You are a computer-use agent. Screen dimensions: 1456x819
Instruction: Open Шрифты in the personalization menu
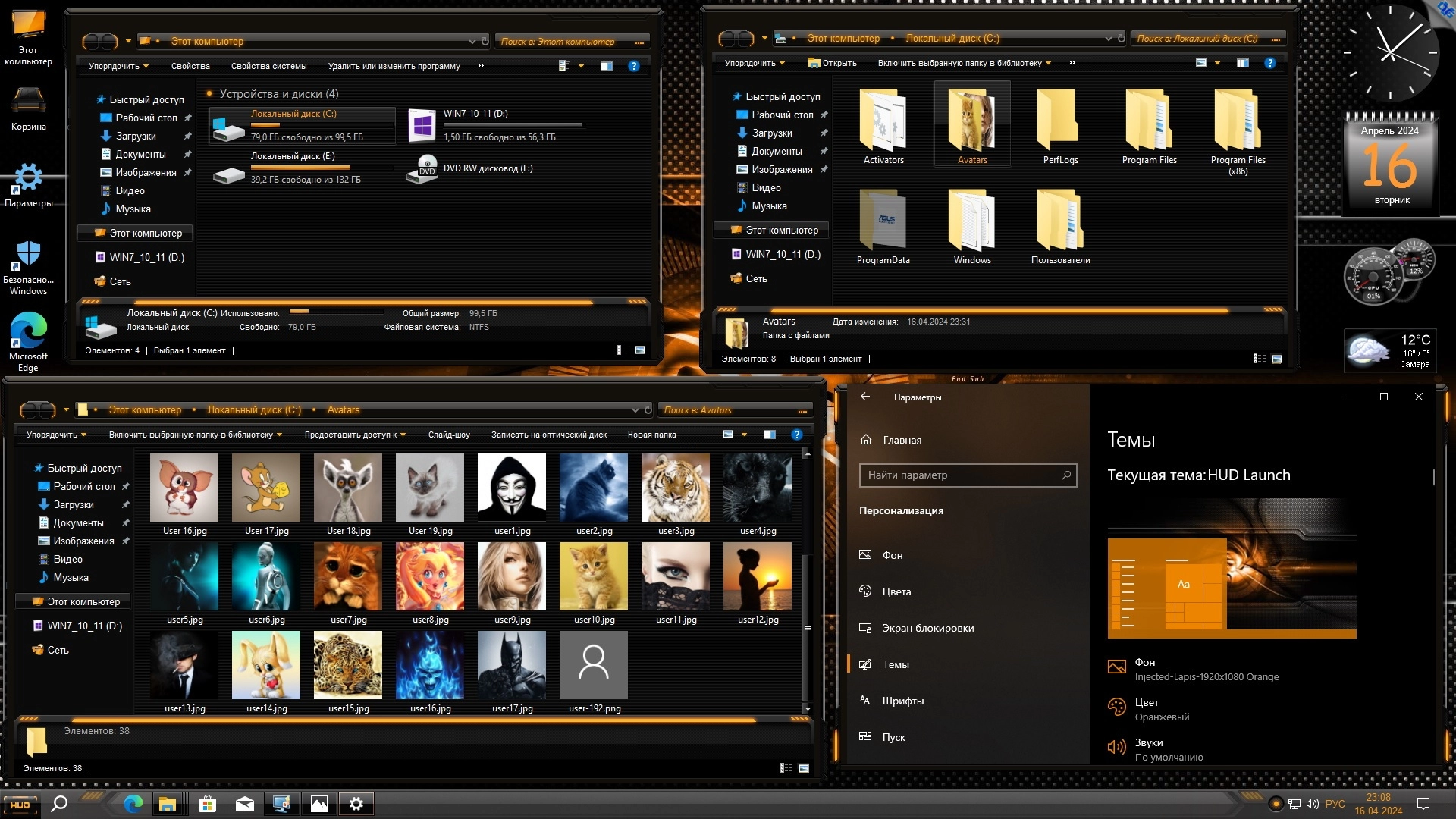[x=902, y=701]
